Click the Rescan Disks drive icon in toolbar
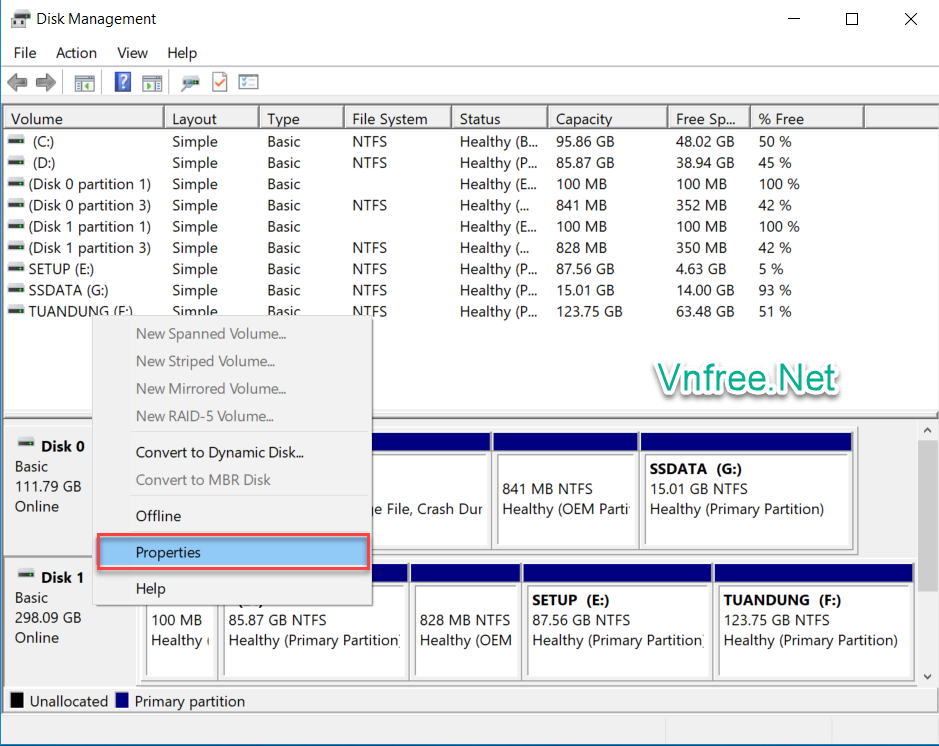The width and height of the screenshot is (939, 746). click(190, 83)
